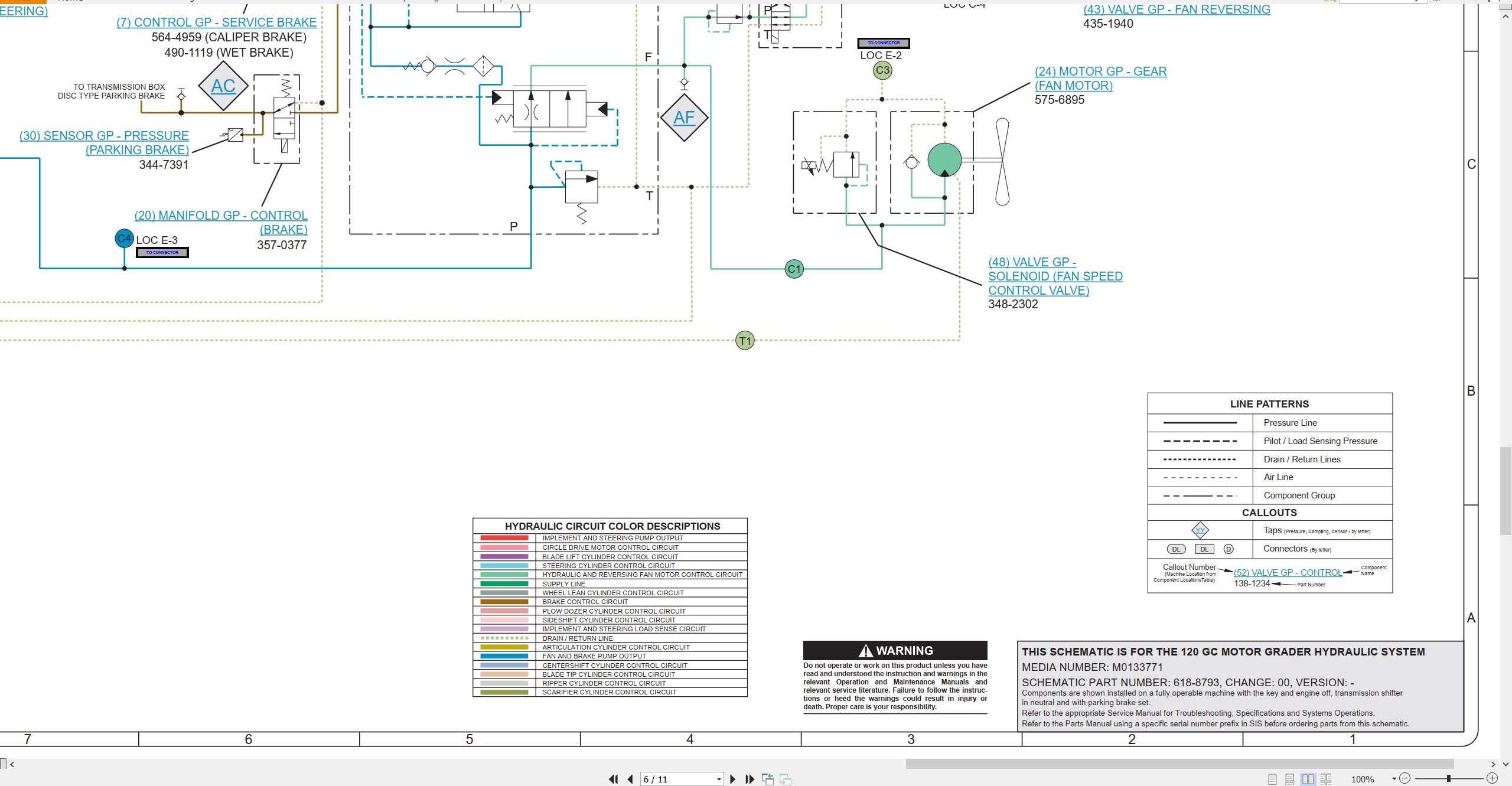
Task: Click the zoom in plus button
Action: point(1492,778)
